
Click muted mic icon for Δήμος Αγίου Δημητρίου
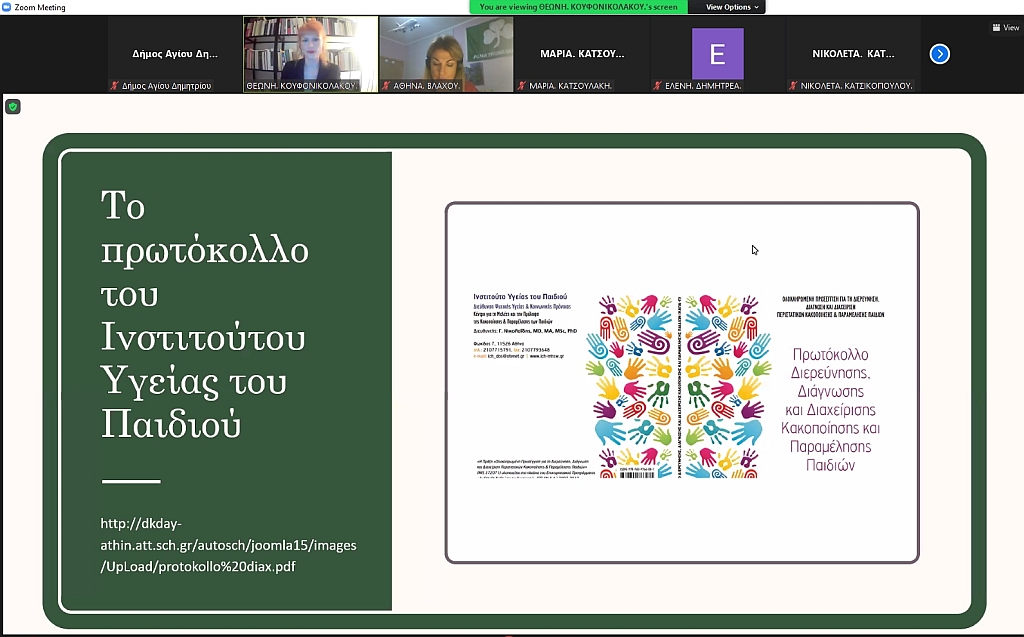(115, 86)
